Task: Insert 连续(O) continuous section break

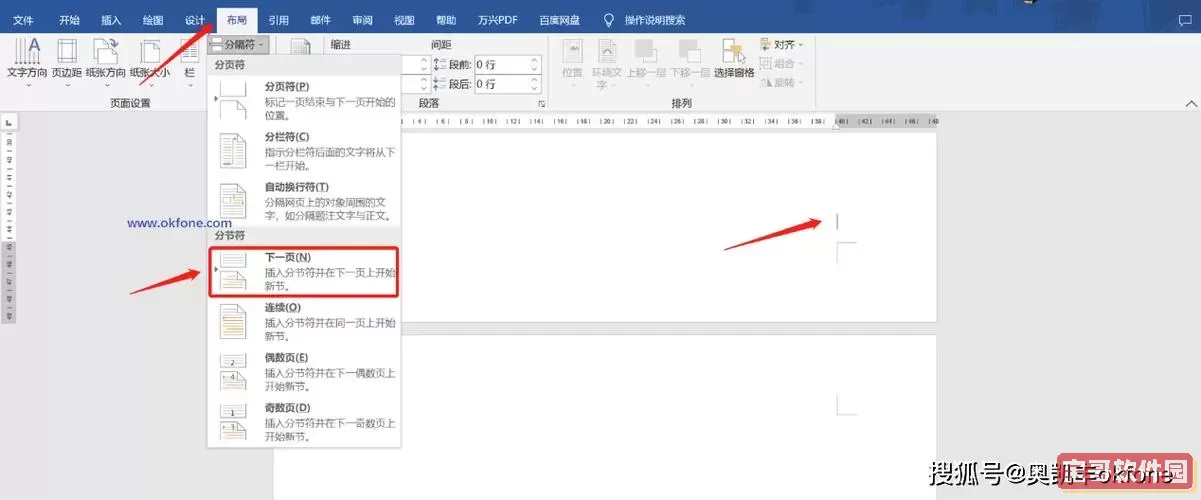Action: [x=305, y=321]
